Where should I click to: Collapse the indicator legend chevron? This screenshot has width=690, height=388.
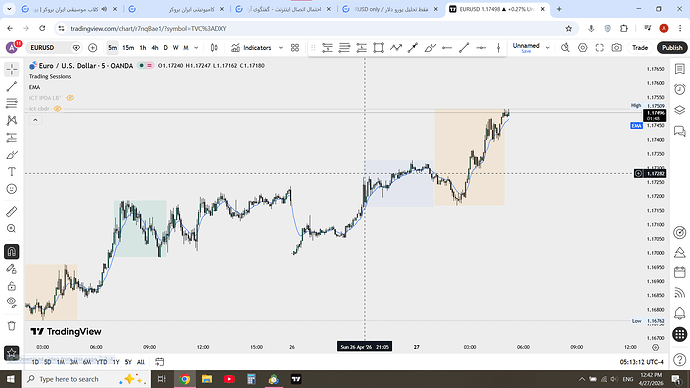35,120
